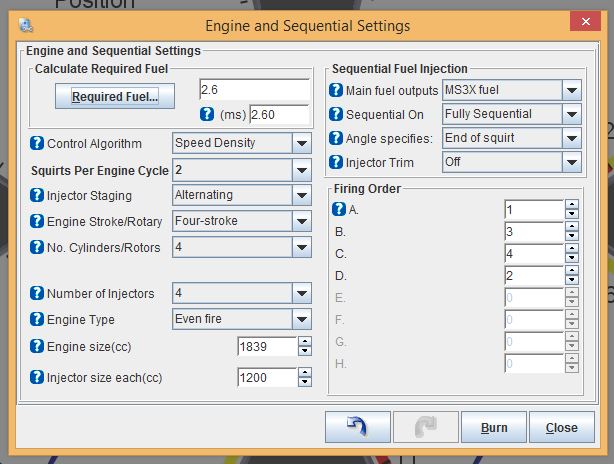
Task: Expand the Number of Injectors dropdown
Action: (x=302, y=293)
